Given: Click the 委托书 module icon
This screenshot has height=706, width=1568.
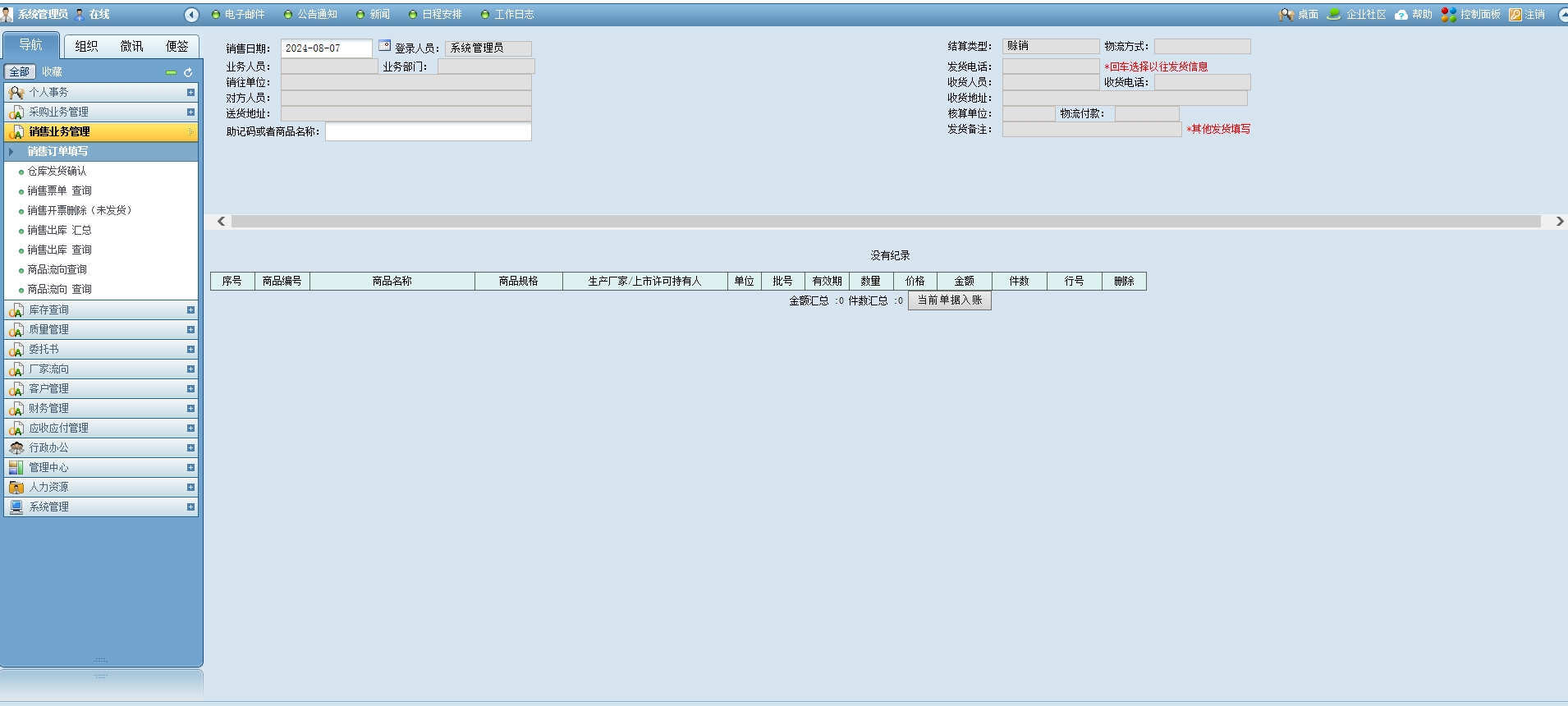Looking at the screenshot, I should 16,350.
